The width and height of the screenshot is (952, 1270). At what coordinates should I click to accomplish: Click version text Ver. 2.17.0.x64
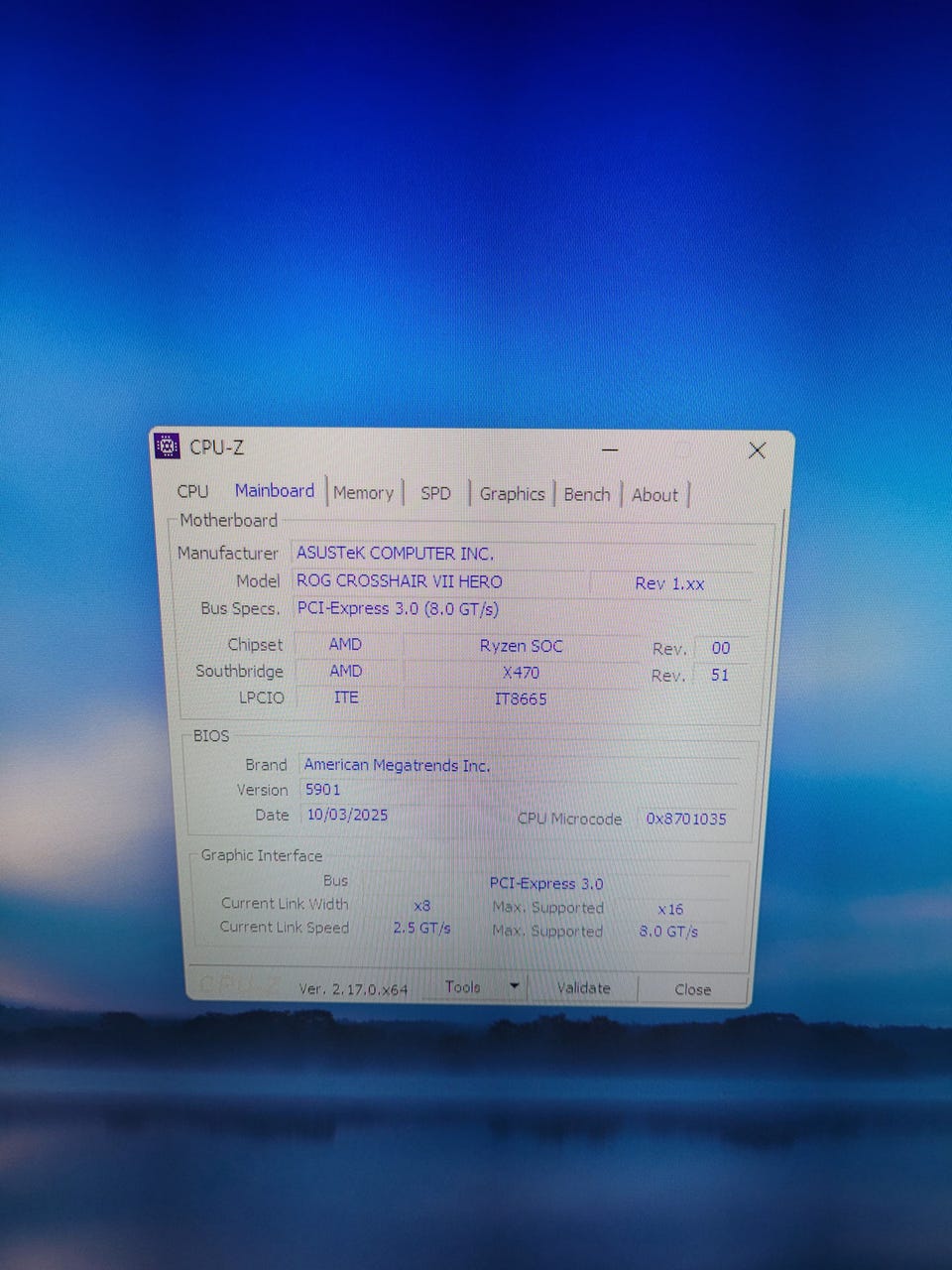tap(354, 989)
